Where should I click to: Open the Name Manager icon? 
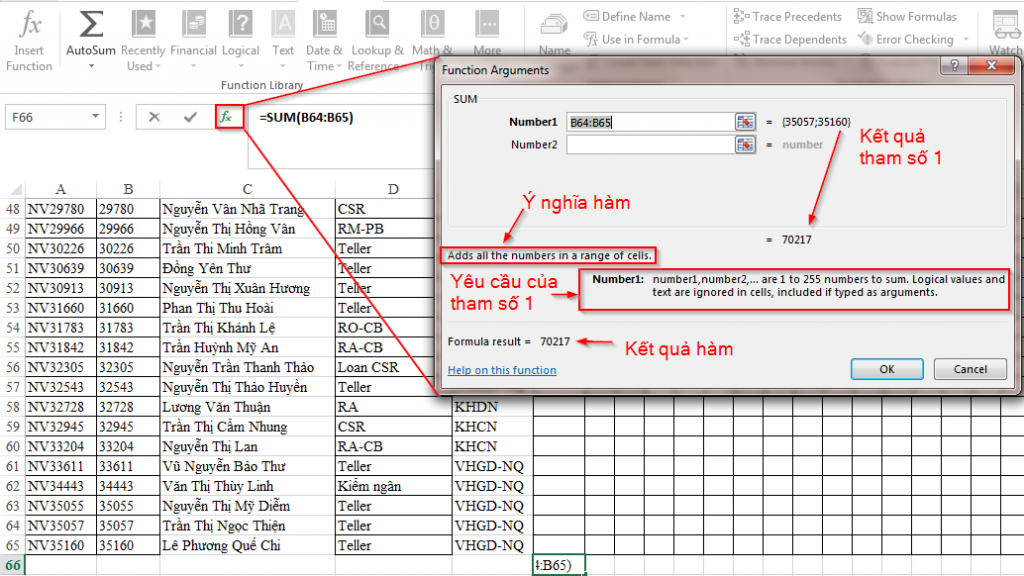pos(554,26)
